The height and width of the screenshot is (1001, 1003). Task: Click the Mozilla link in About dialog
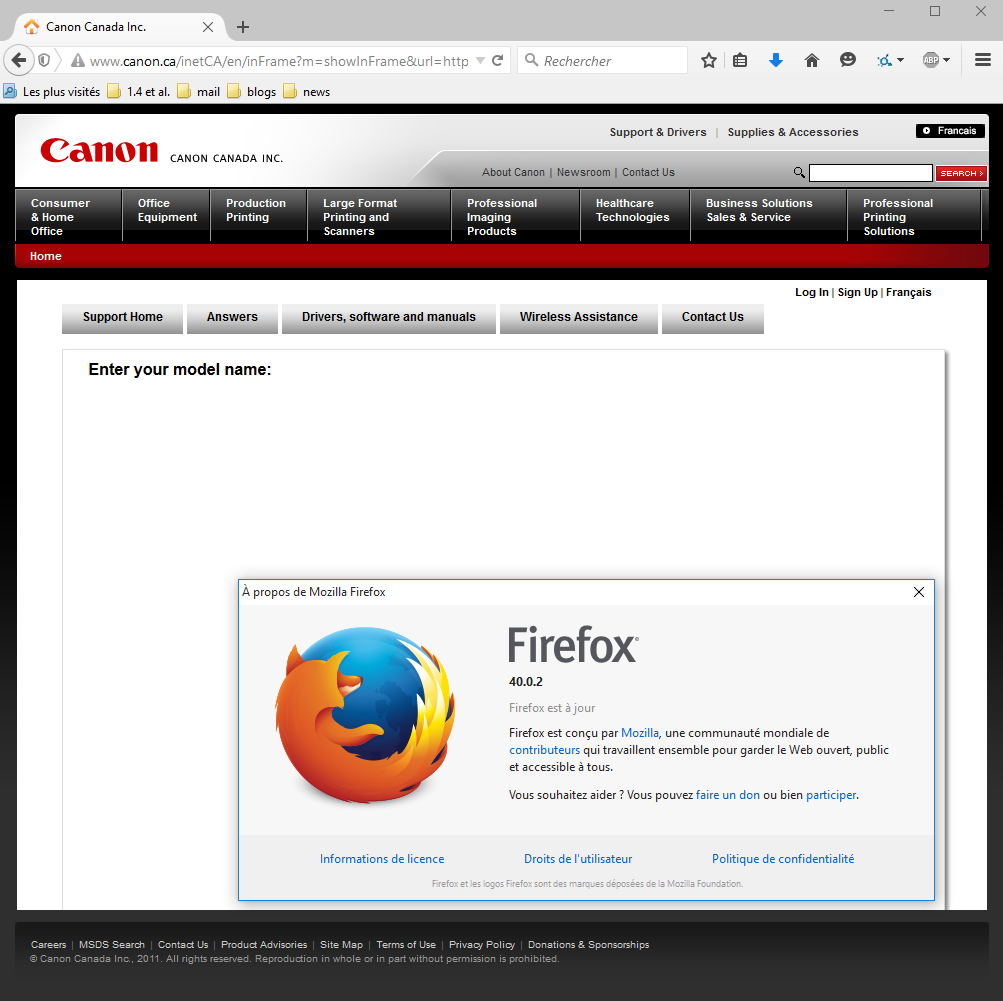pos(640,733)
